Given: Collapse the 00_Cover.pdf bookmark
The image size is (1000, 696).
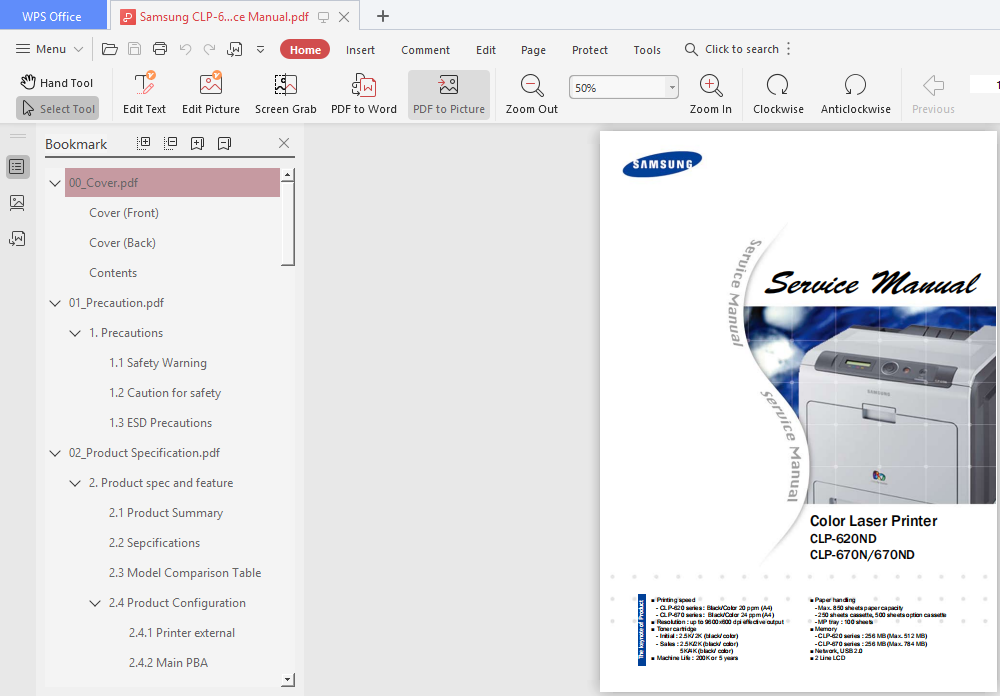Looking at the screenshot, I should click(55, 183).
